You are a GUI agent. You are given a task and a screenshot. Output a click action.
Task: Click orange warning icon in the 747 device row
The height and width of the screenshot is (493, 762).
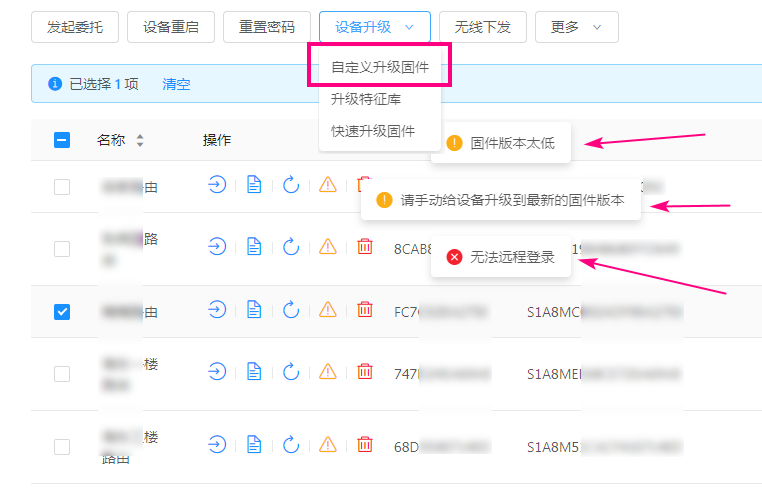[x=328, y=372]
